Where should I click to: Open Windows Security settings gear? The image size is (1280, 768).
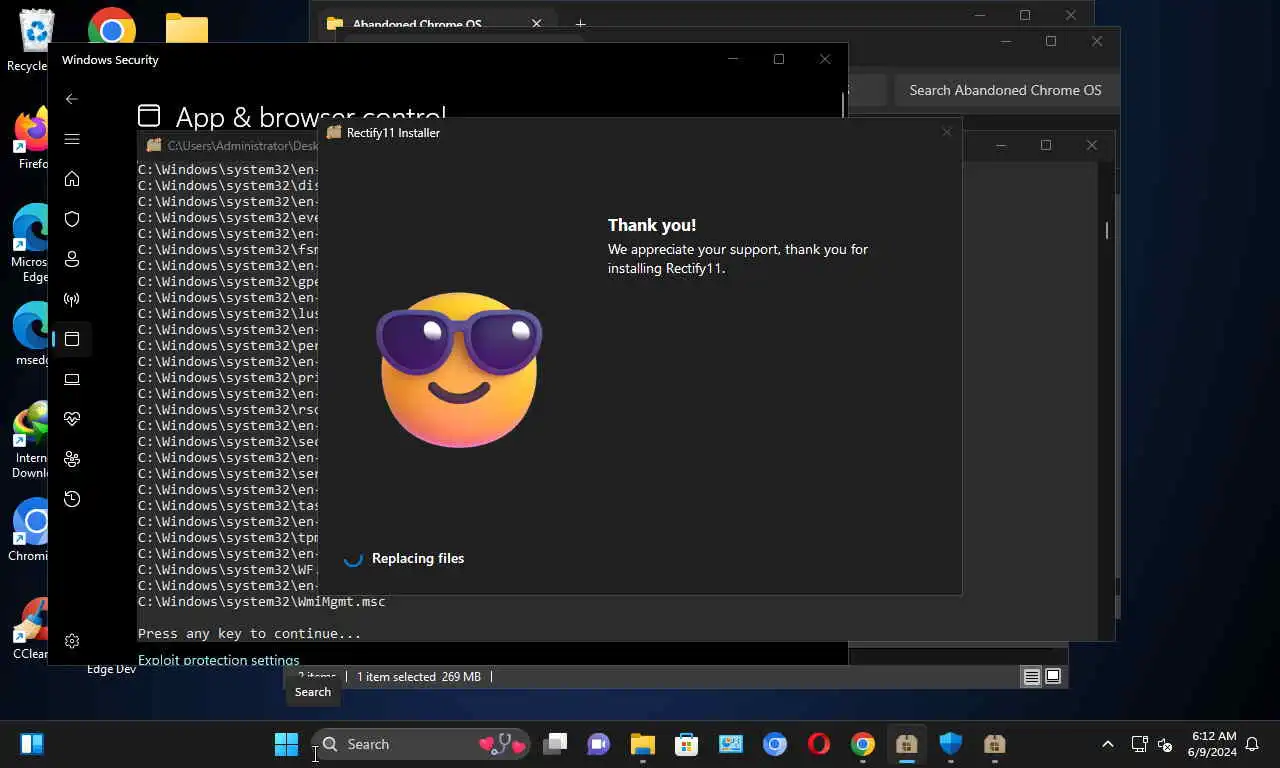71,641
